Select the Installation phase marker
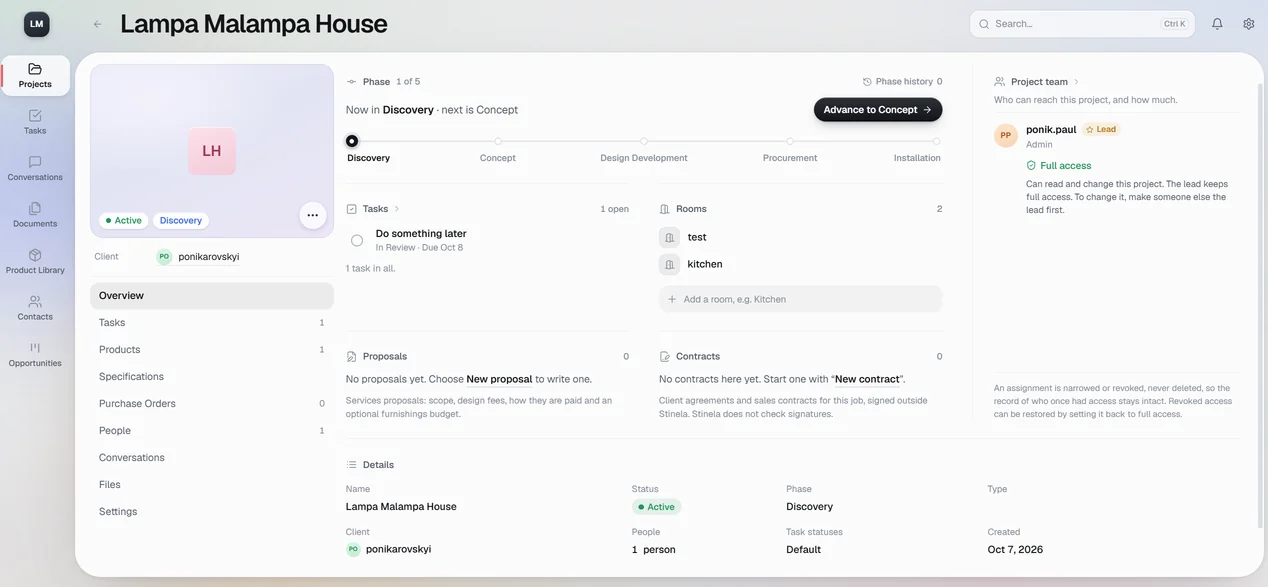The image size is (1268, 587). coord(936,141)
